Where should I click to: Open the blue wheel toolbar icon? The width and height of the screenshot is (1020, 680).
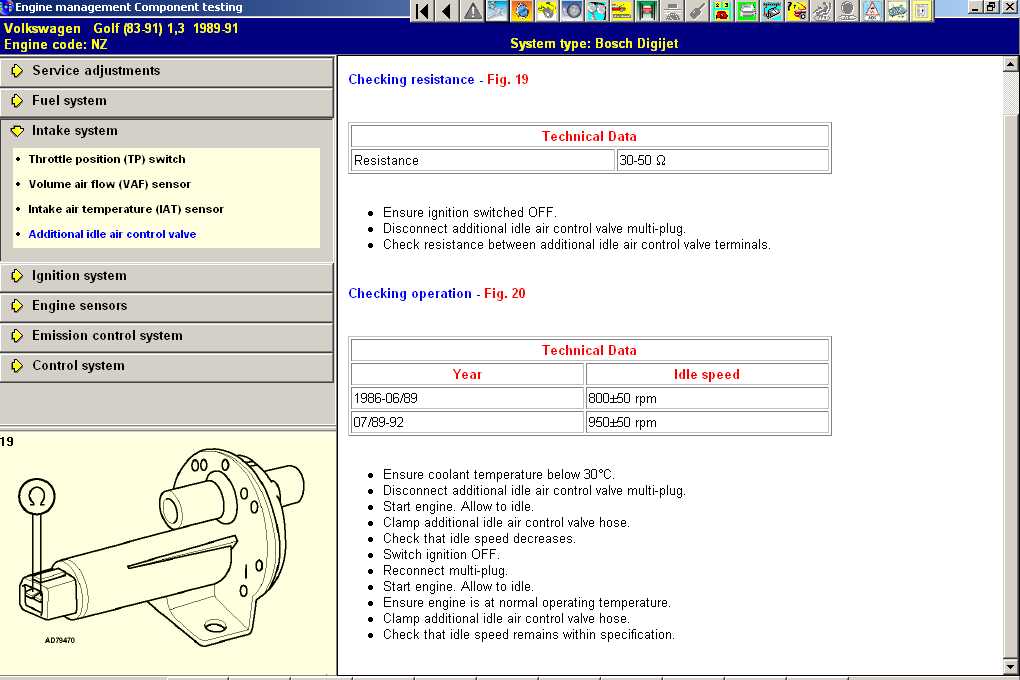tap(572, 10)
